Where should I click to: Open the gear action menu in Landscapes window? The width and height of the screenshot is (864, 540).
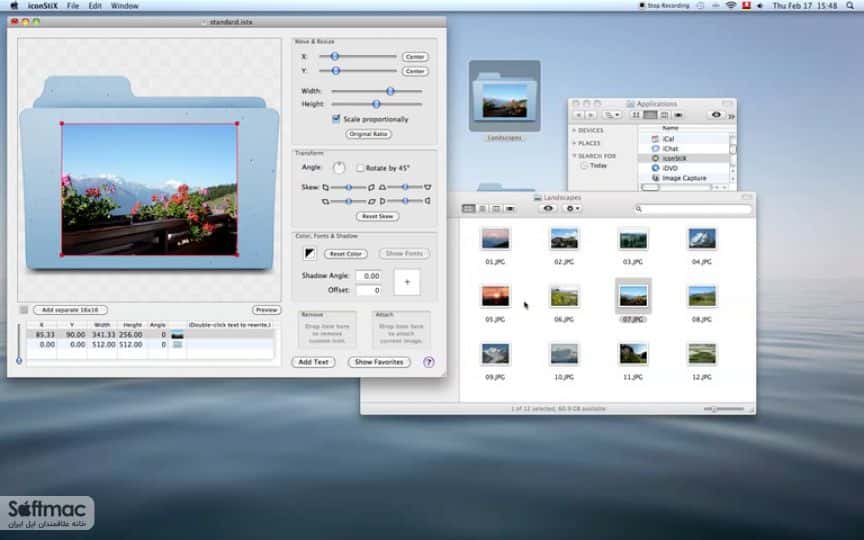(x=573, y=208)
